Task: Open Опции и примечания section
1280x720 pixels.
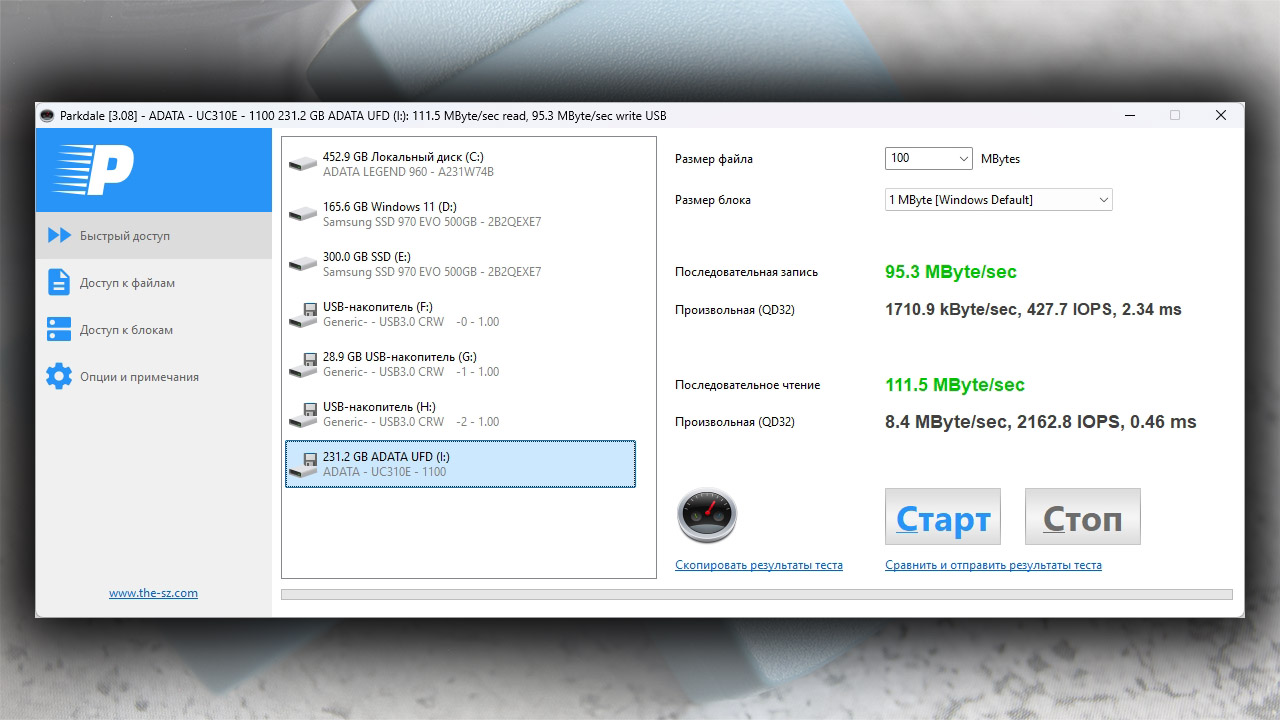Action: coord(154,377)
